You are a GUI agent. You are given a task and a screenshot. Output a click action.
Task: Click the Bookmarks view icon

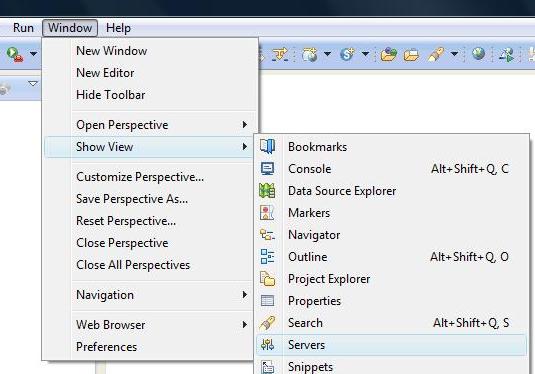(x=267, y=146)
